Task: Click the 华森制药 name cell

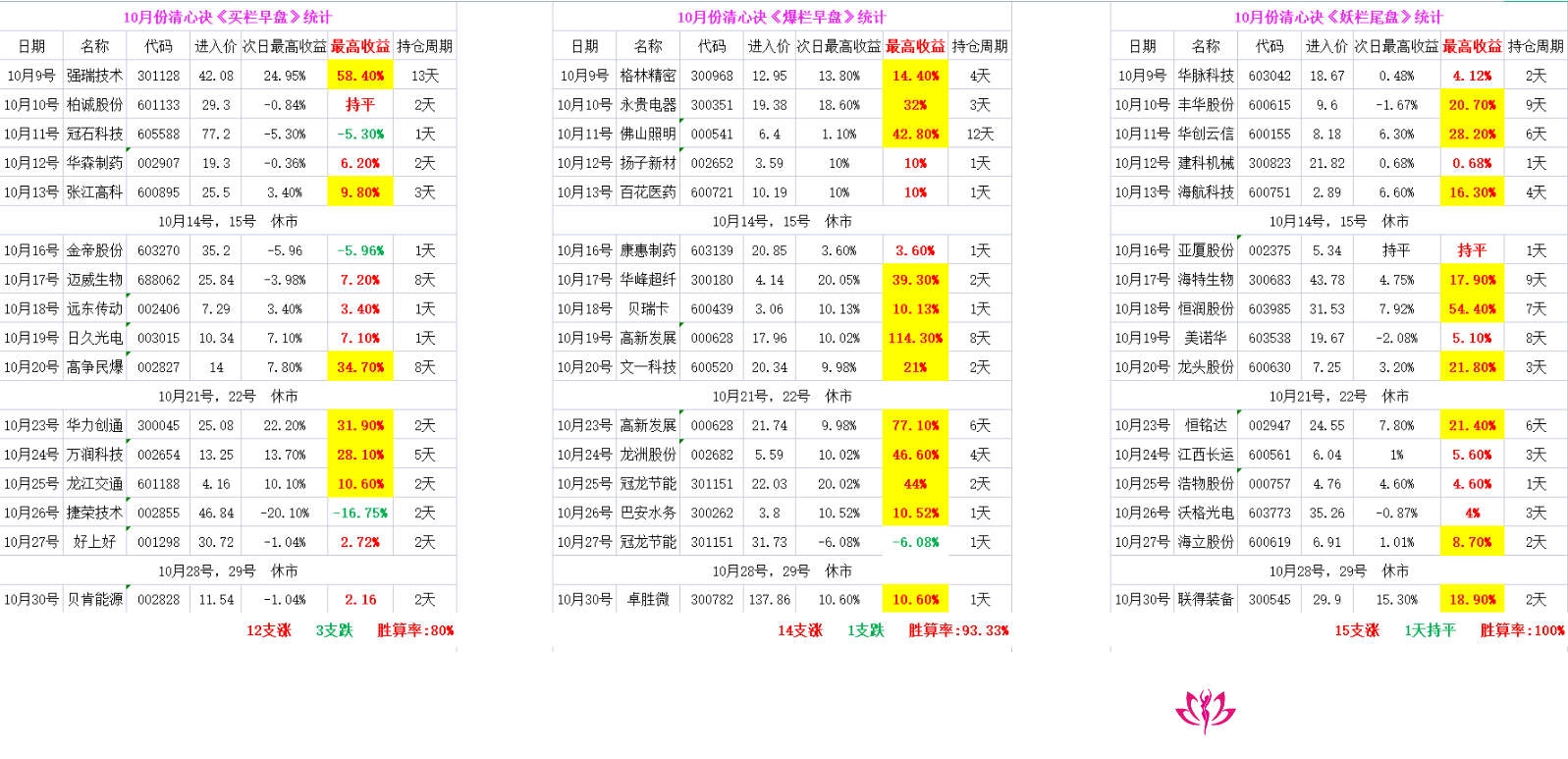Action: pos(95,163)
